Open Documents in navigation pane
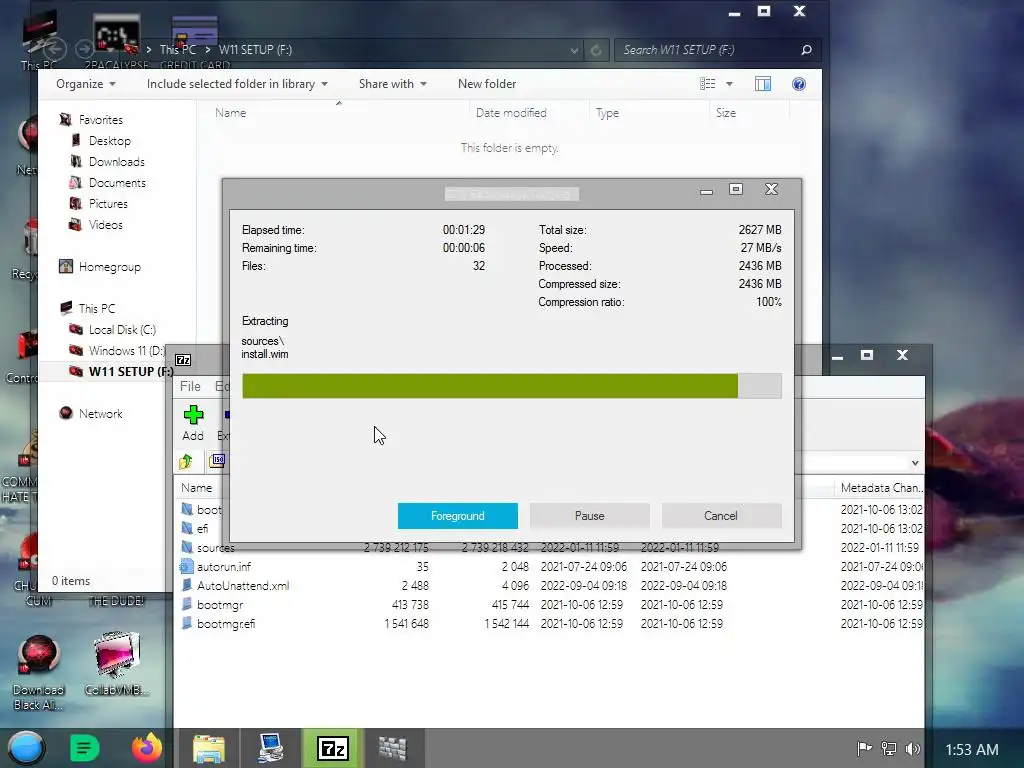The image size is (1024, 768). [118, 182]
